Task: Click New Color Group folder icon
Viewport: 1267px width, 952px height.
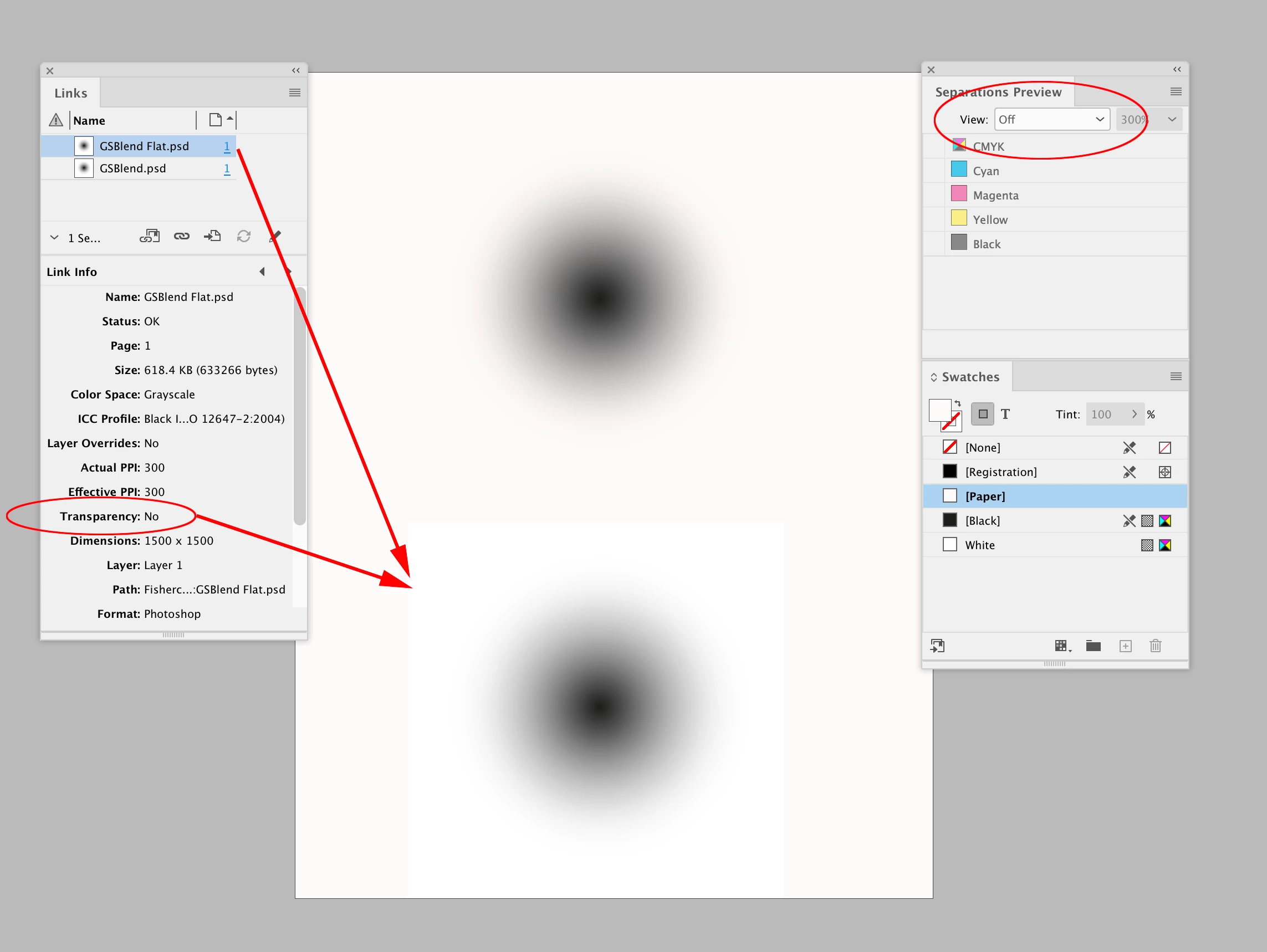Action: point(1094,646)
